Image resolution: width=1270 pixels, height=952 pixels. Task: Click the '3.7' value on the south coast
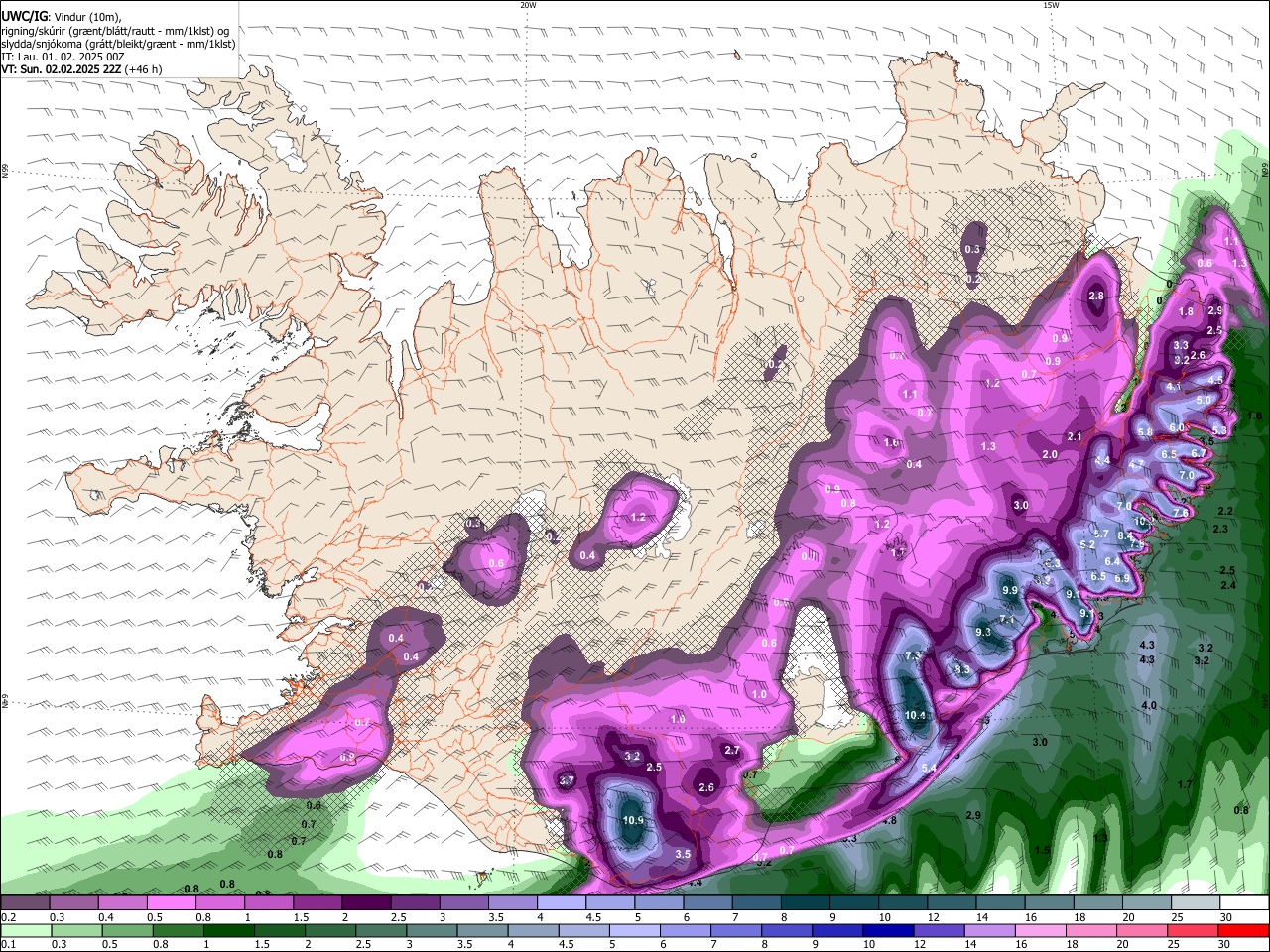point(568,781)
